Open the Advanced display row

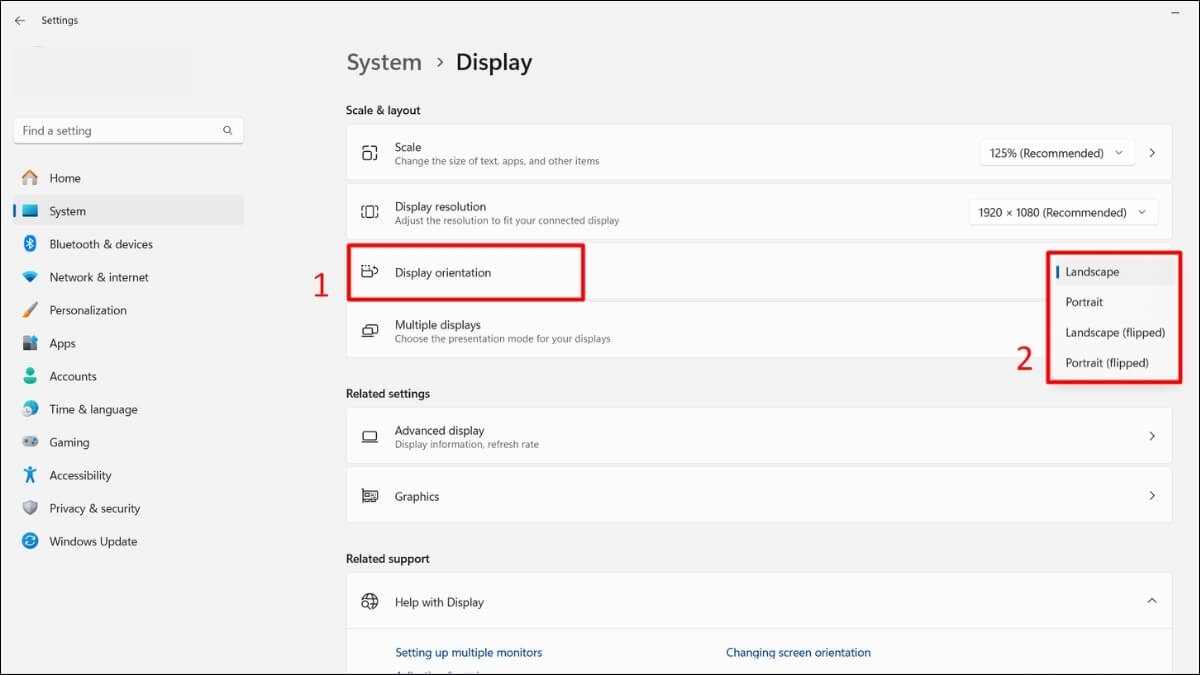759,437
